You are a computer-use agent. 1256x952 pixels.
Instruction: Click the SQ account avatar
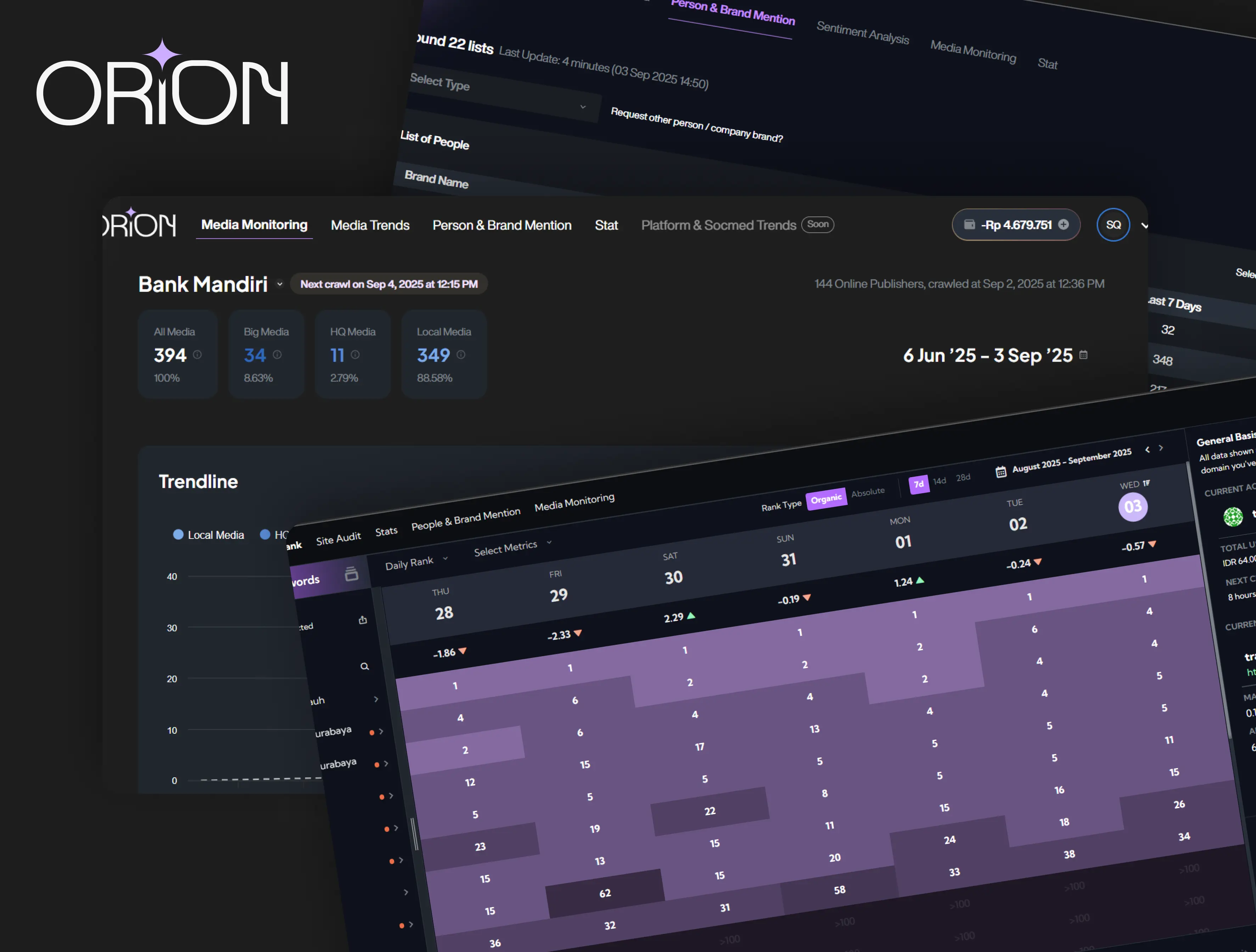coord(1113,225)
